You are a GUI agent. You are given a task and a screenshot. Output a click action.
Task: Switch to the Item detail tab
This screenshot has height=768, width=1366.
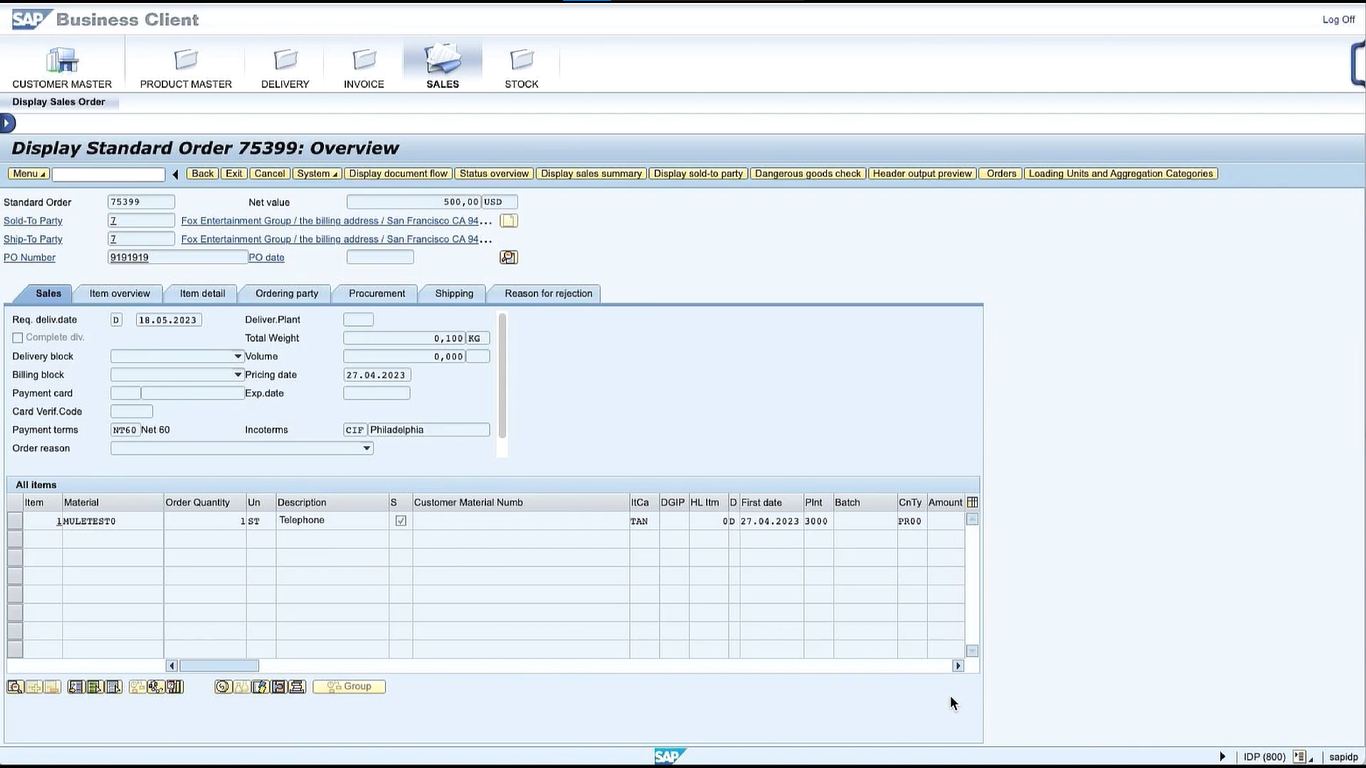[x=202, y=294]
